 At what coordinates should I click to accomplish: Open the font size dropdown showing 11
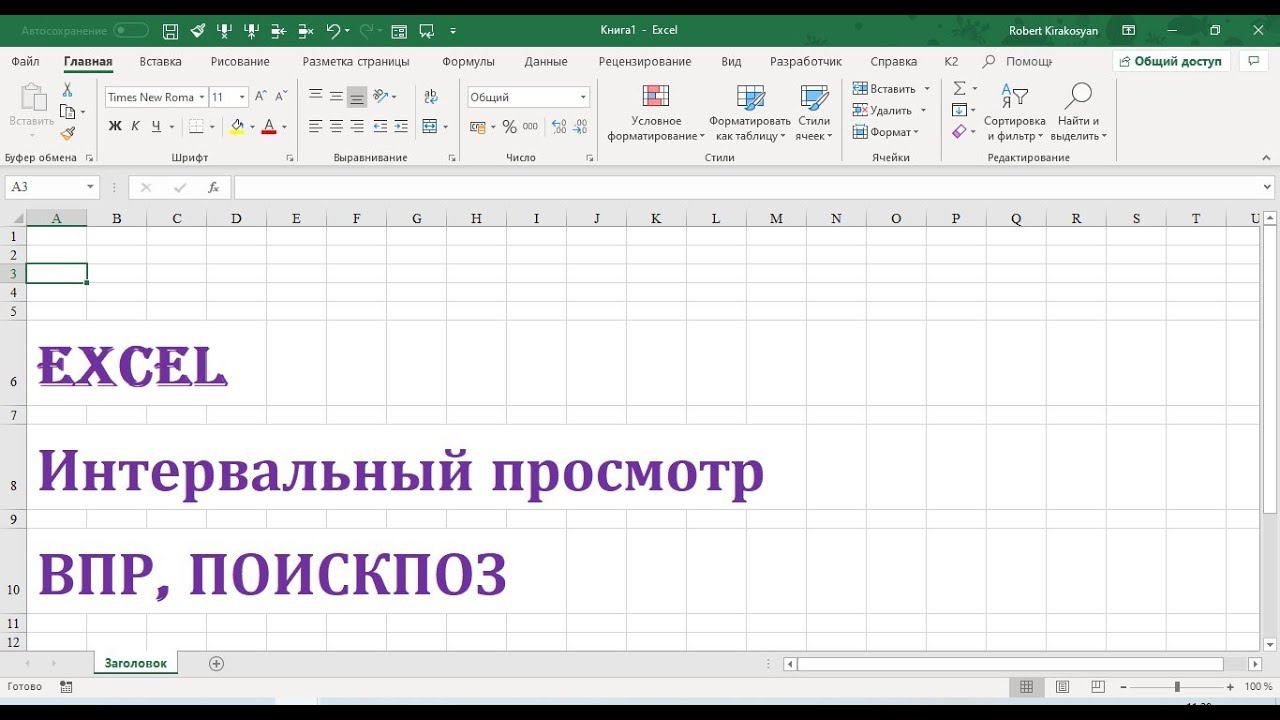click(242, 97)
